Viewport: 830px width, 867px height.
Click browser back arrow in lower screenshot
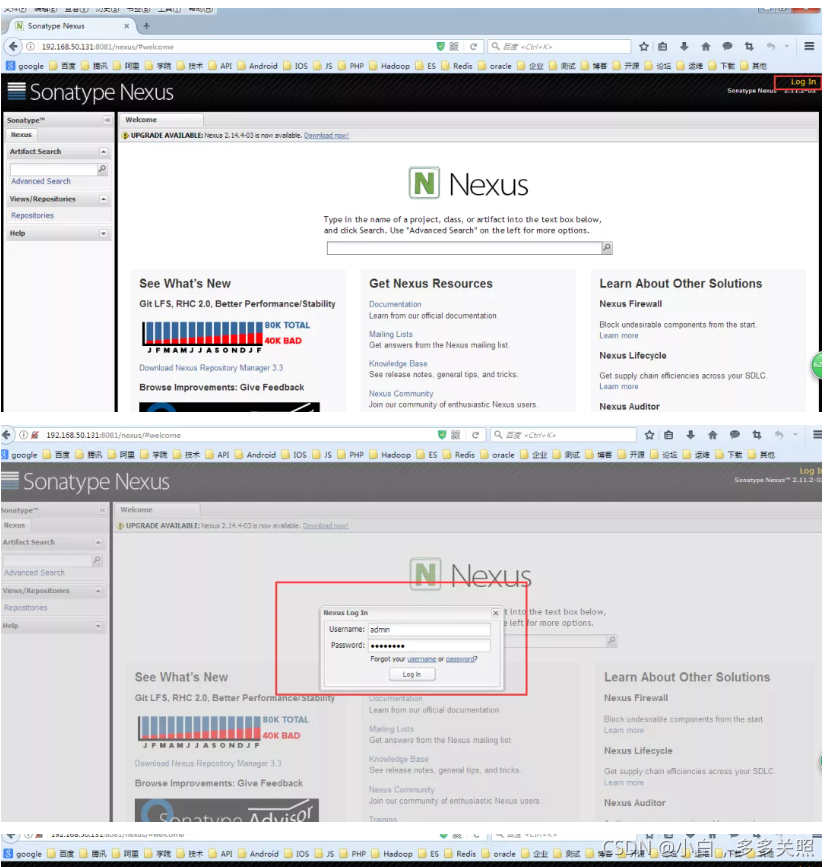6,435
